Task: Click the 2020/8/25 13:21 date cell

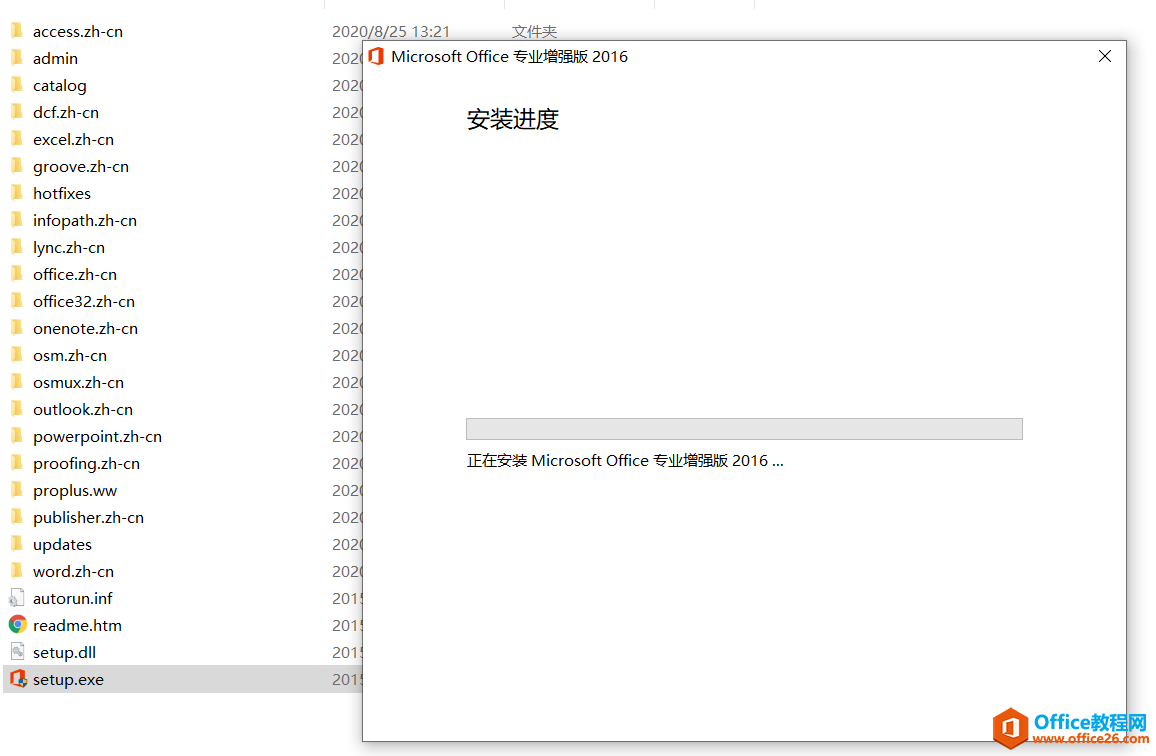Action: click(x=391, y=32)
